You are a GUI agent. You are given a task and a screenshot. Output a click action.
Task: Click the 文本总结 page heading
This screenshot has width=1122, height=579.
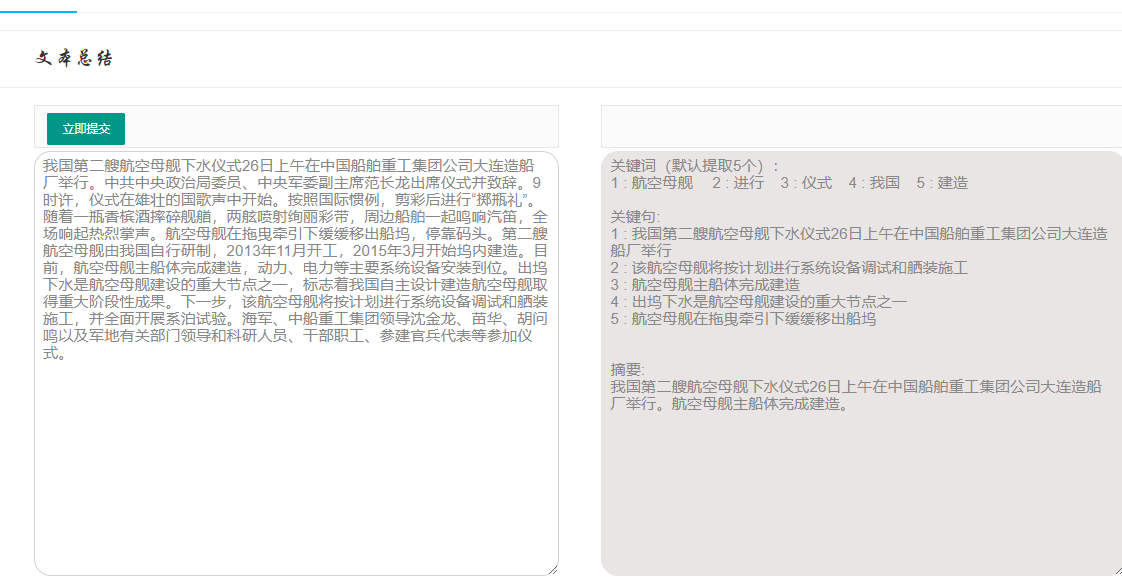click(74, 59)
